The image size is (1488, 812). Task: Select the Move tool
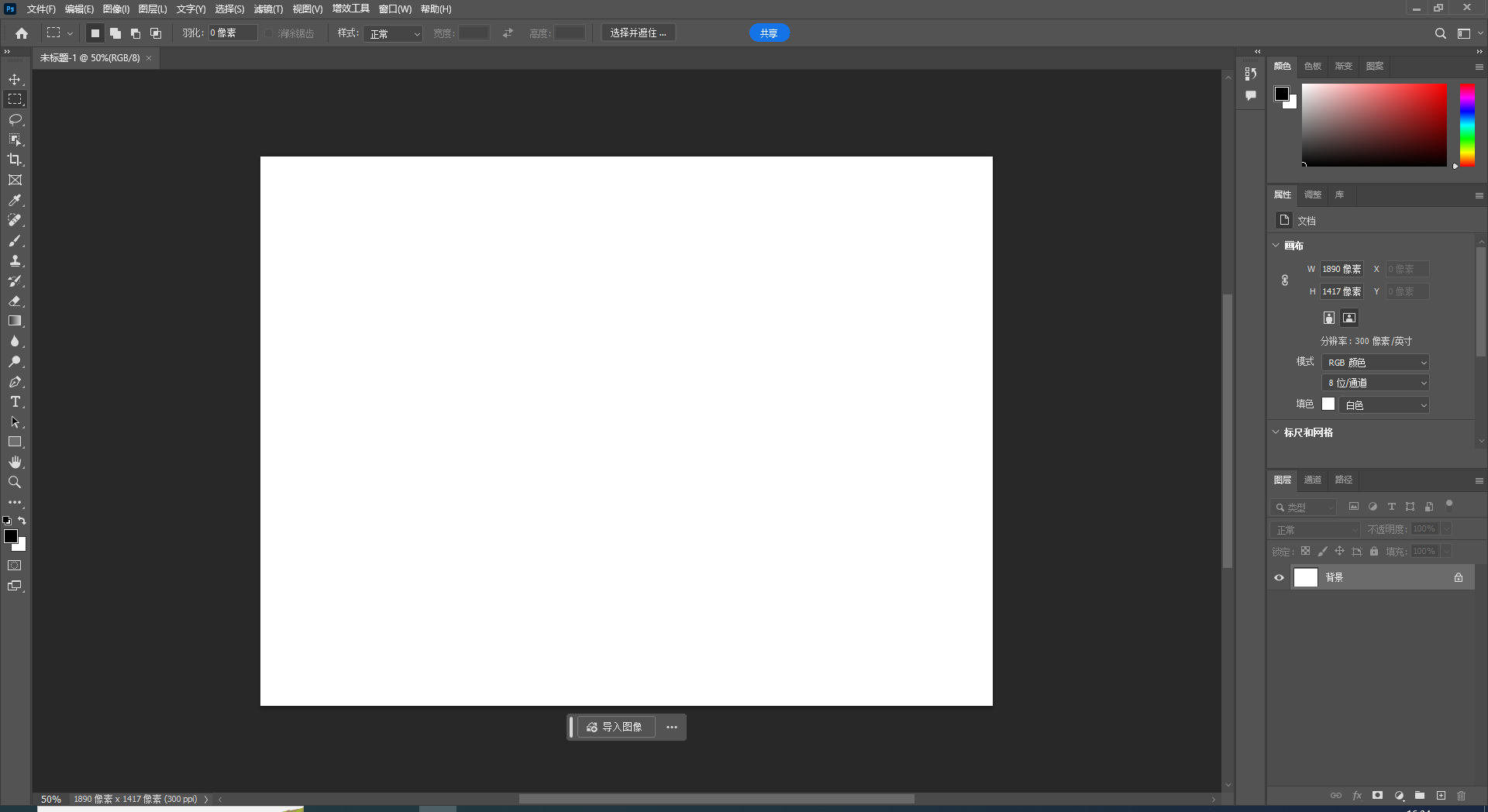15,78
